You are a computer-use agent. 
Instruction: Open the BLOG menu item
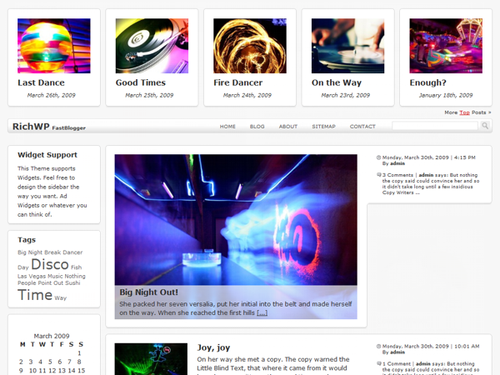coord(257,127)
